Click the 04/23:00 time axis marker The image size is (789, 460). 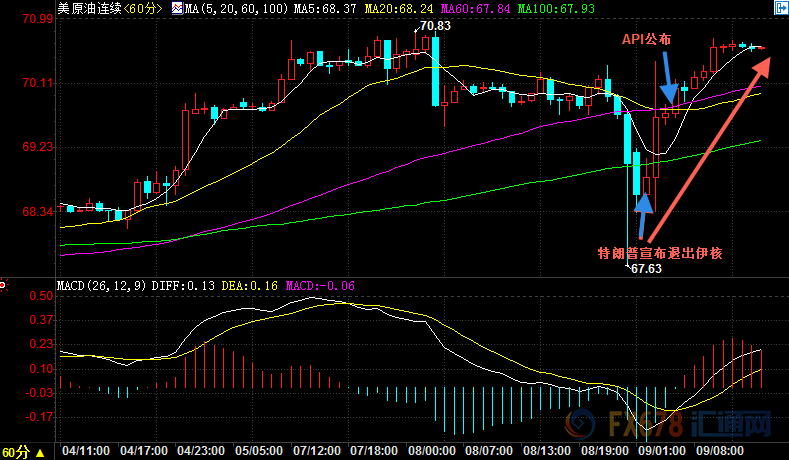pos(201,451)
